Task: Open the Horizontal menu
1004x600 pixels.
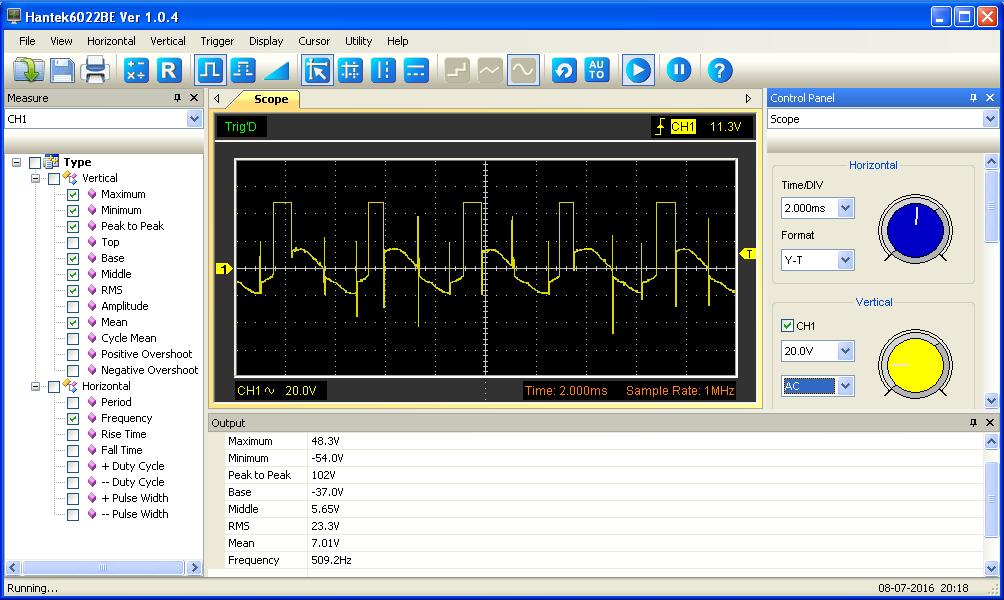Action: [x=111, y=41]
